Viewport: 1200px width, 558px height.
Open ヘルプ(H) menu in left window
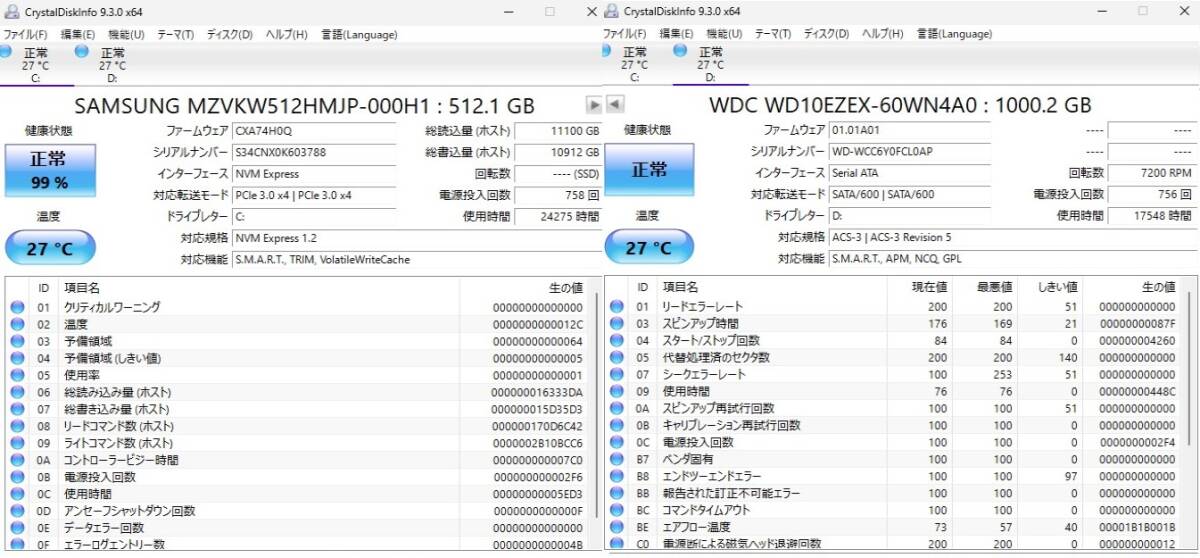pyautogui.click(x=286, y=34)
